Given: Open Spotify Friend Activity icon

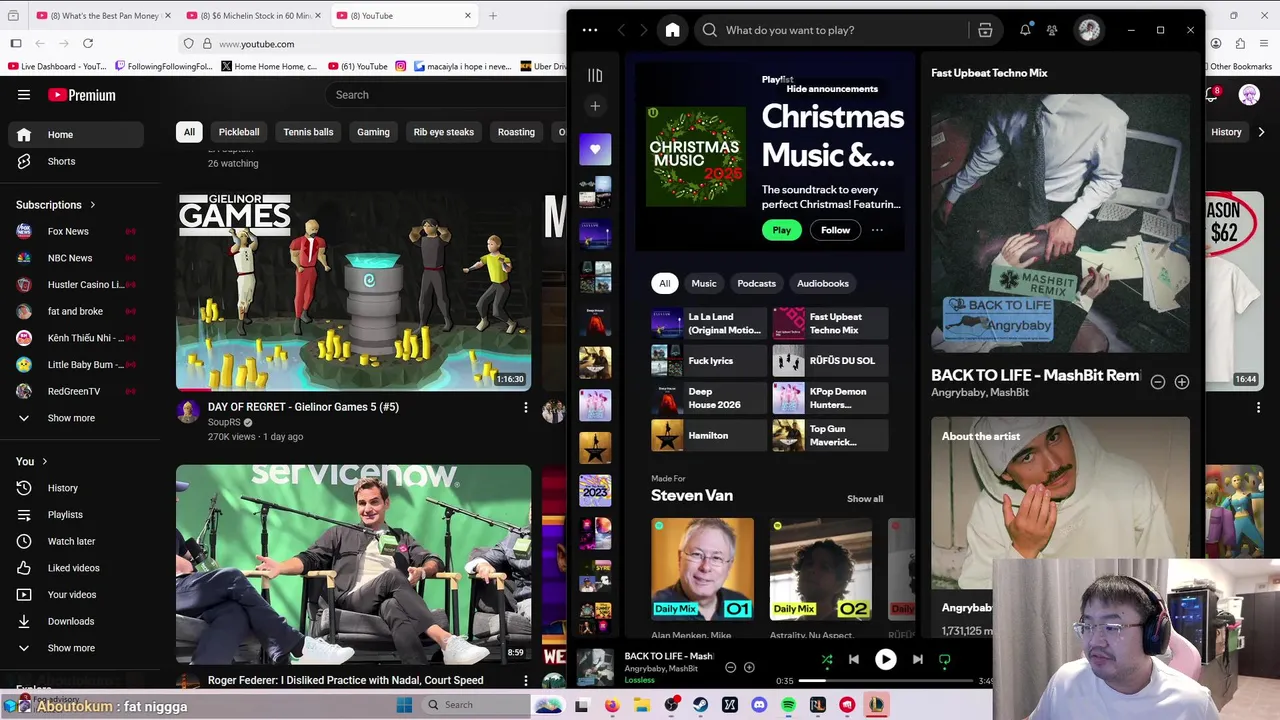Looking at the screenshot, I should point(1052,30).
